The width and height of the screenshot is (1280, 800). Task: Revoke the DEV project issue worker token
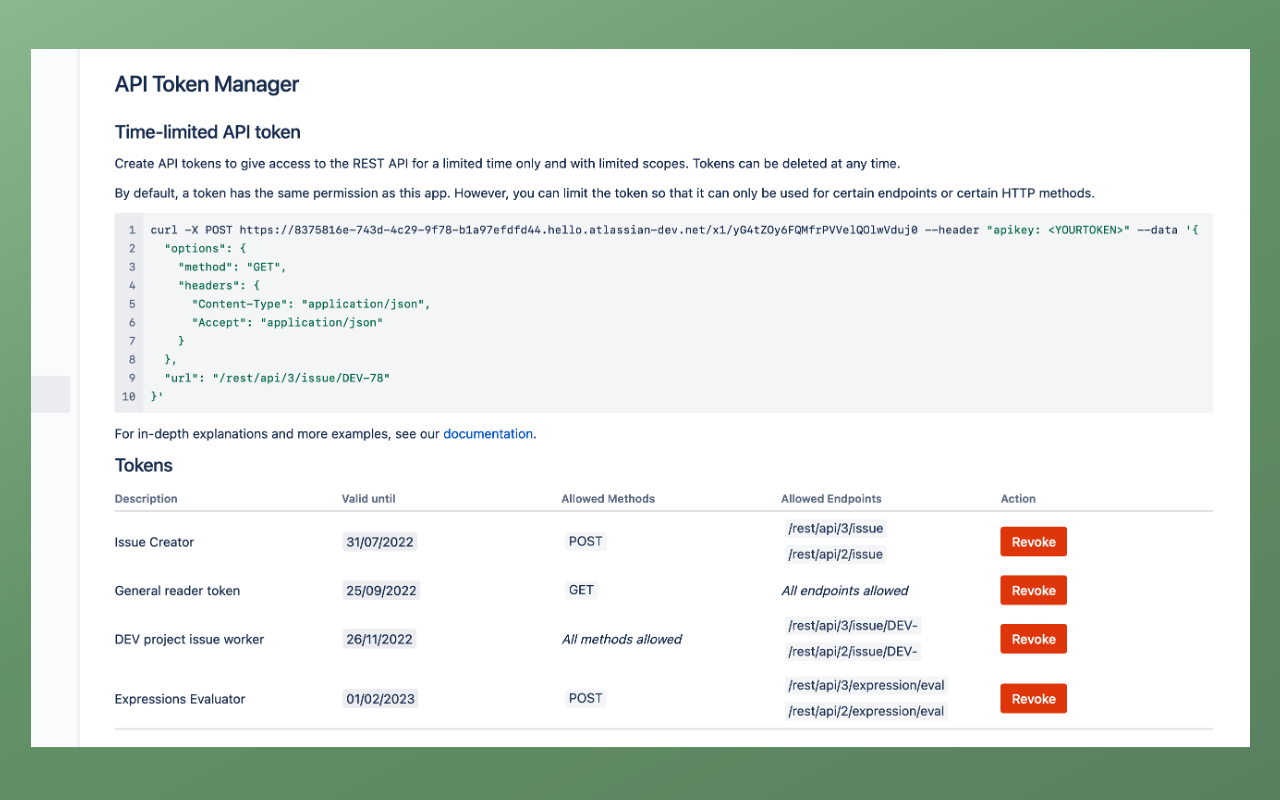tap(1033, 638)
